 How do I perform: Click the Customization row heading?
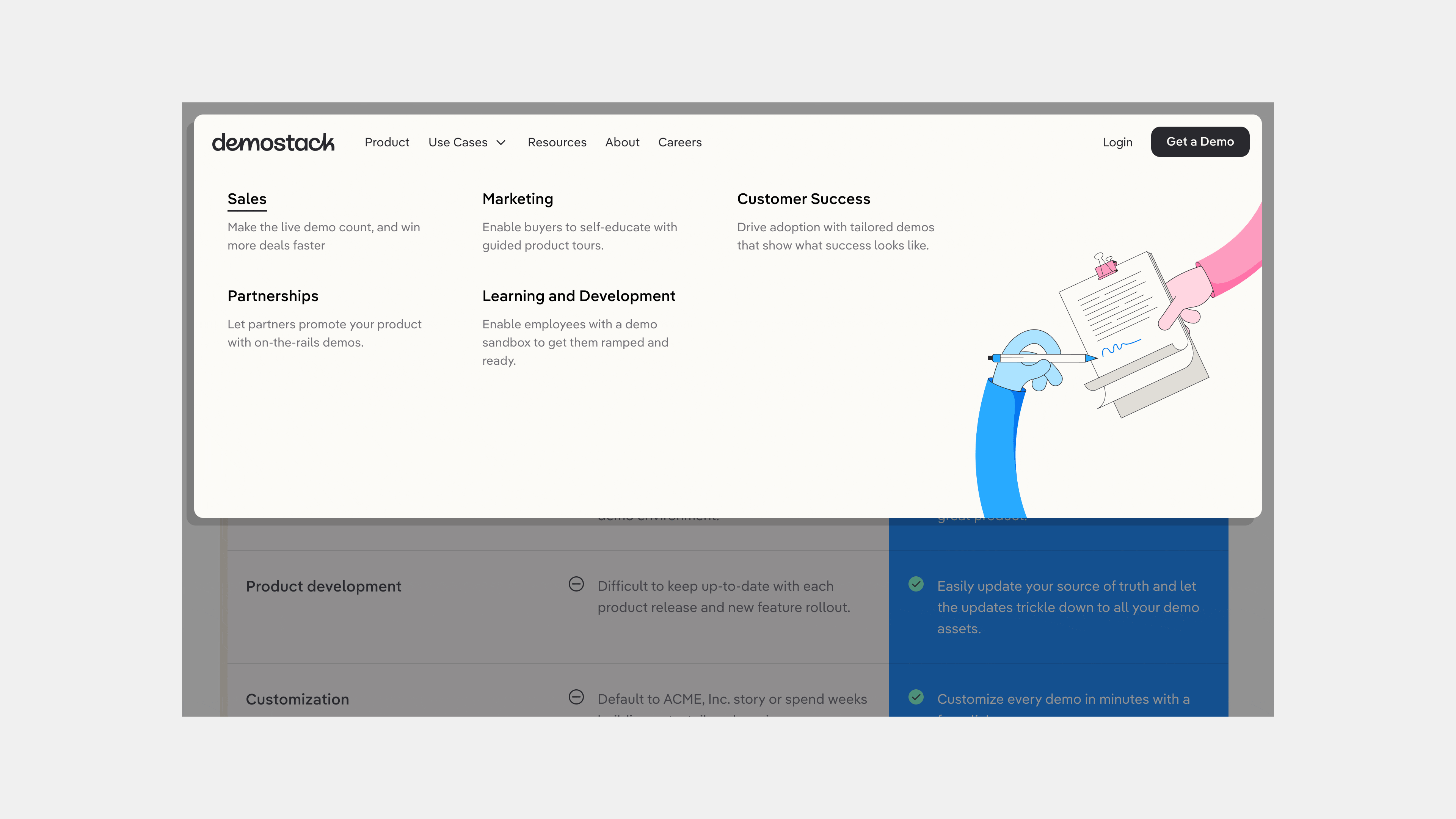[x=297, y=700]
